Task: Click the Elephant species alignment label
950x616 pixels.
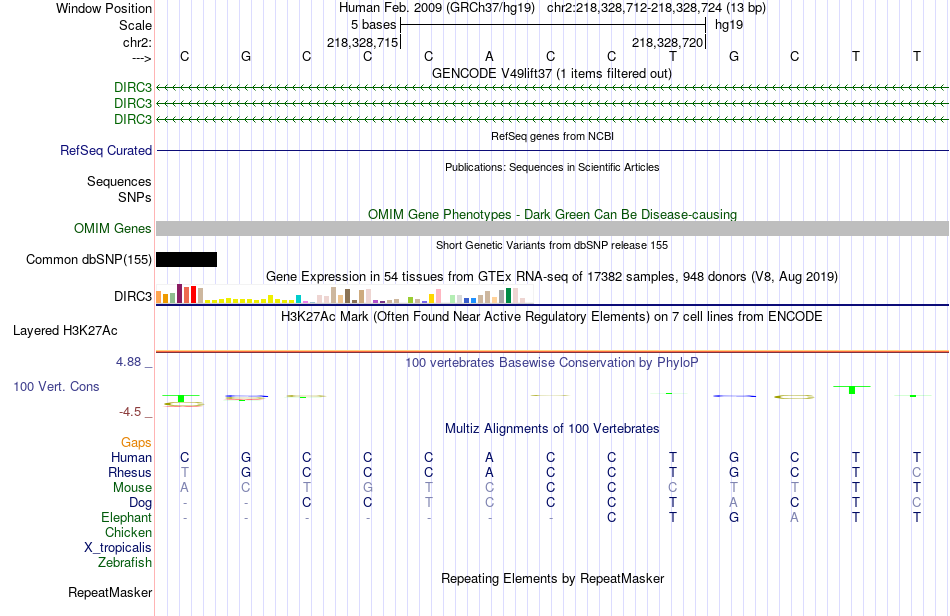Action: pos(127,517)
